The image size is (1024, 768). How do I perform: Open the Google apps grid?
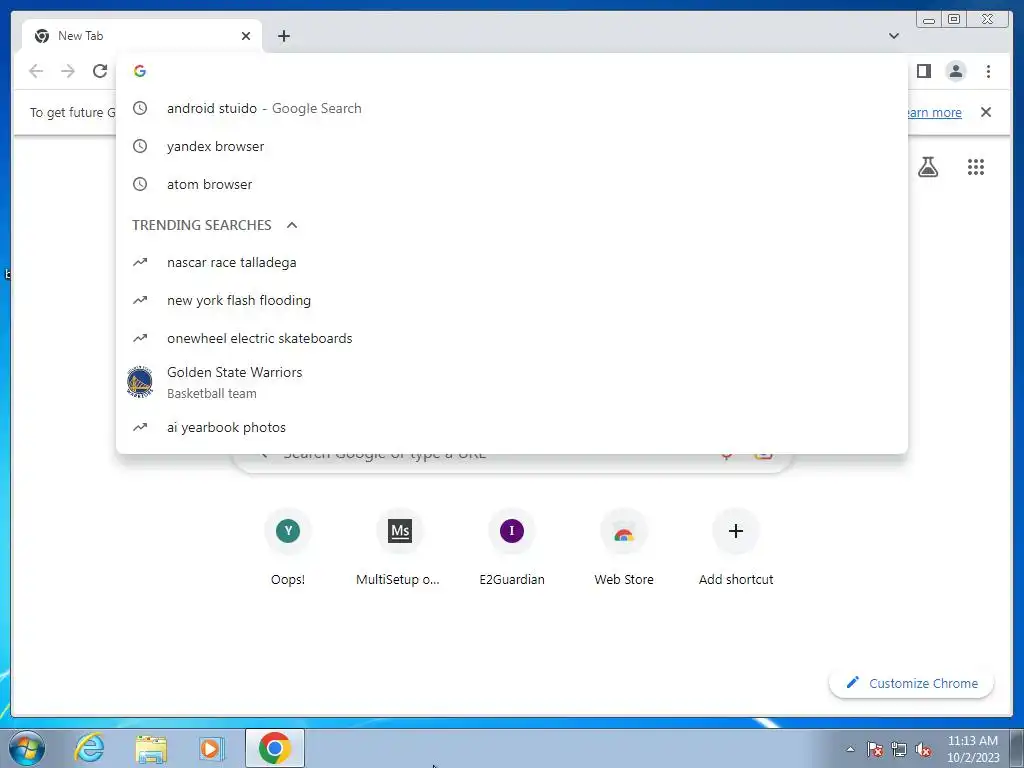[x=976, y=167]
